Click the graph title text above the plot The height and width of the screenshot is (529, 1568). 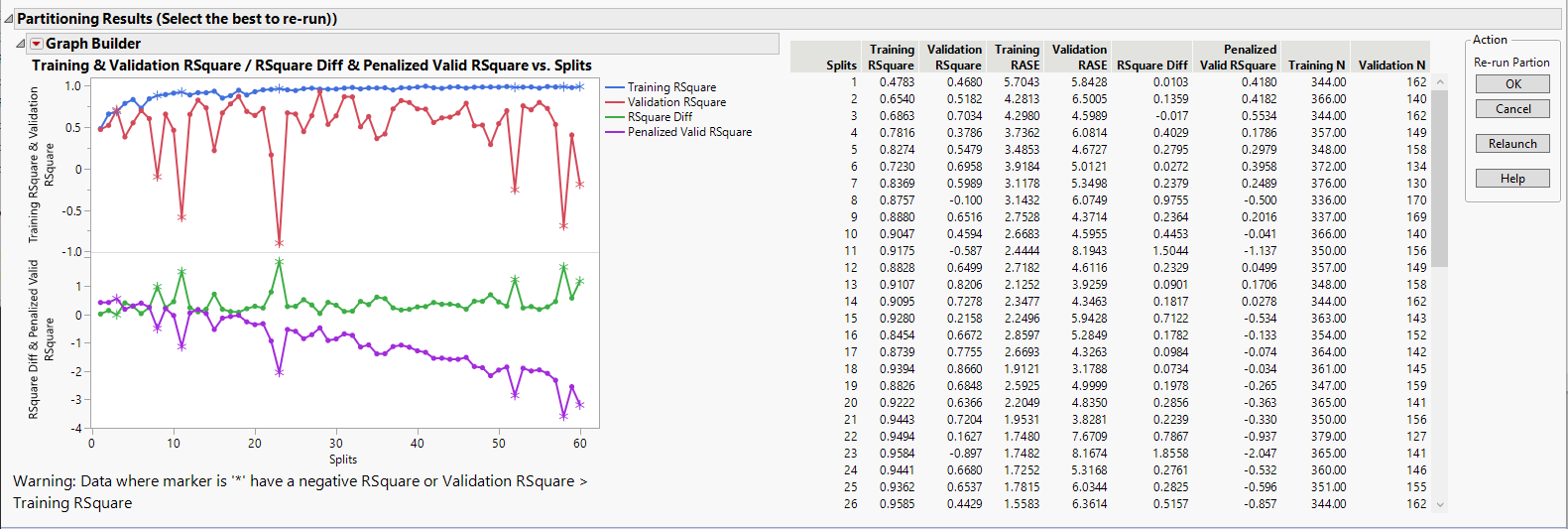point(311,66)
